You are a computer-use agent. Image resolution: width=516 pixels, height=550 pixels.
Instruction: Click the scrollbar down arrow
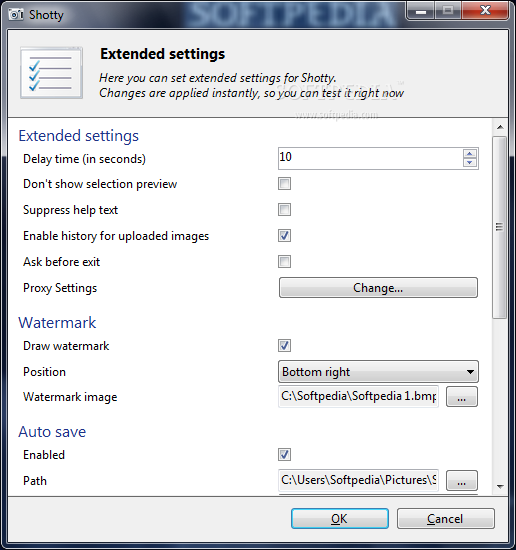(500, 487)
